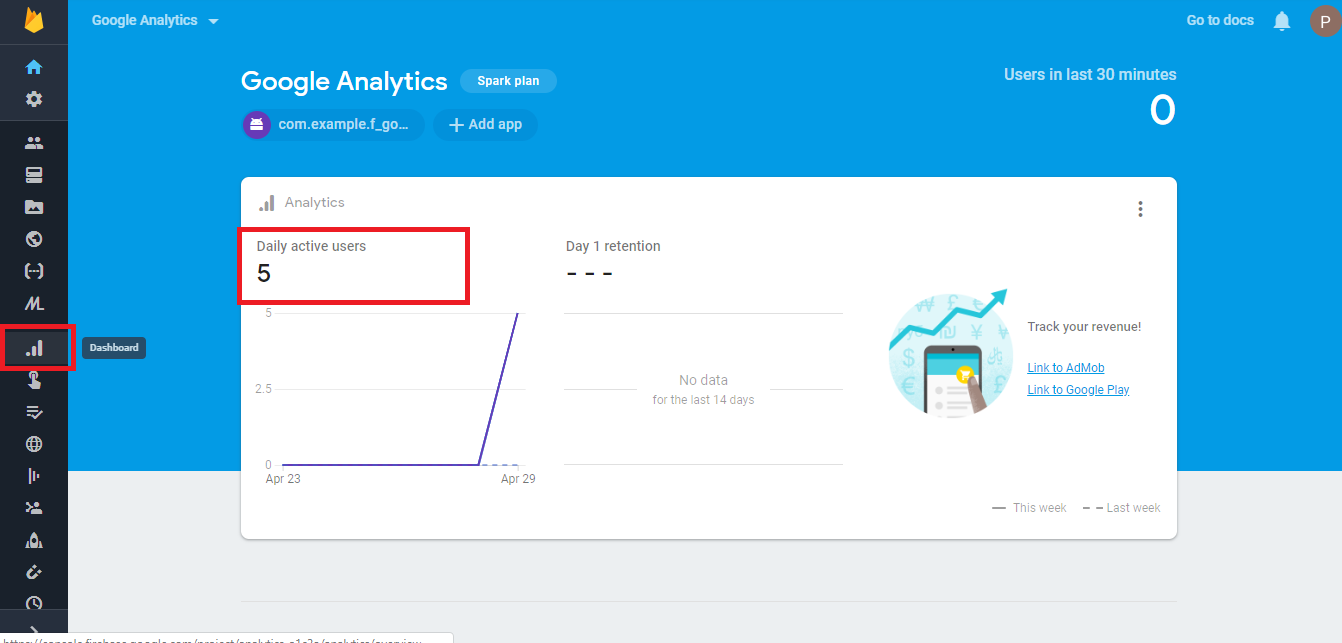The image size is (1342, 643).
Task: Open Latest Release rocket icon
Action: (34, 540)
